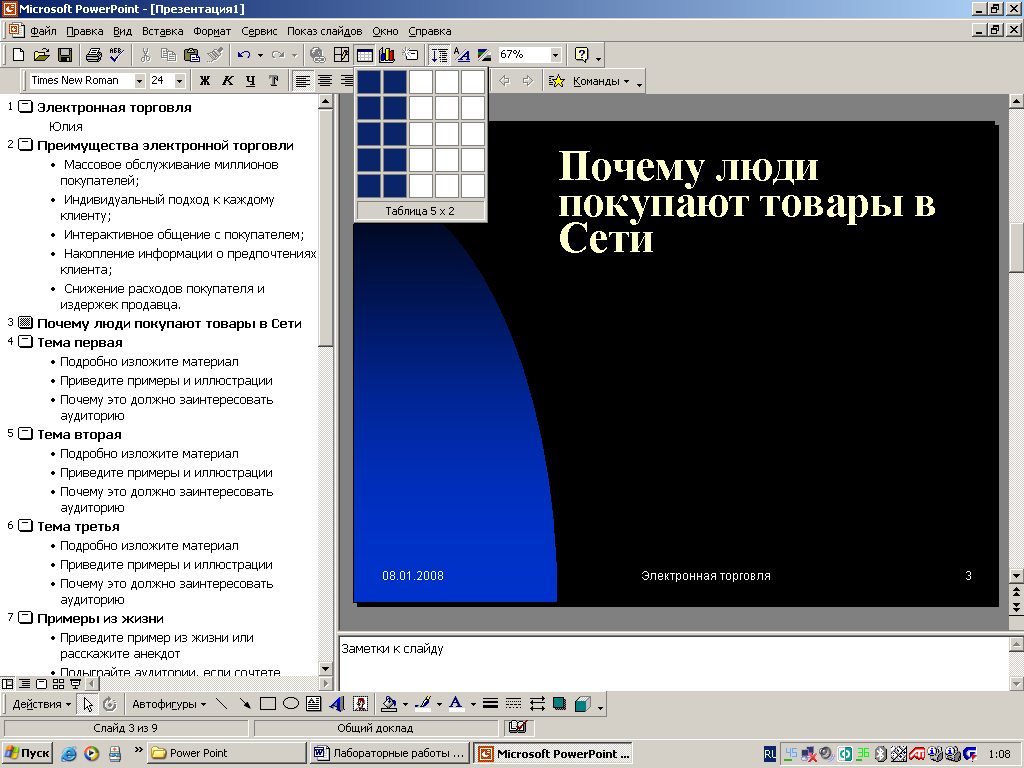Screen dimensions: 1024x768
Task: Copy using the Copy toolbar icon
Action: [168, 55]
